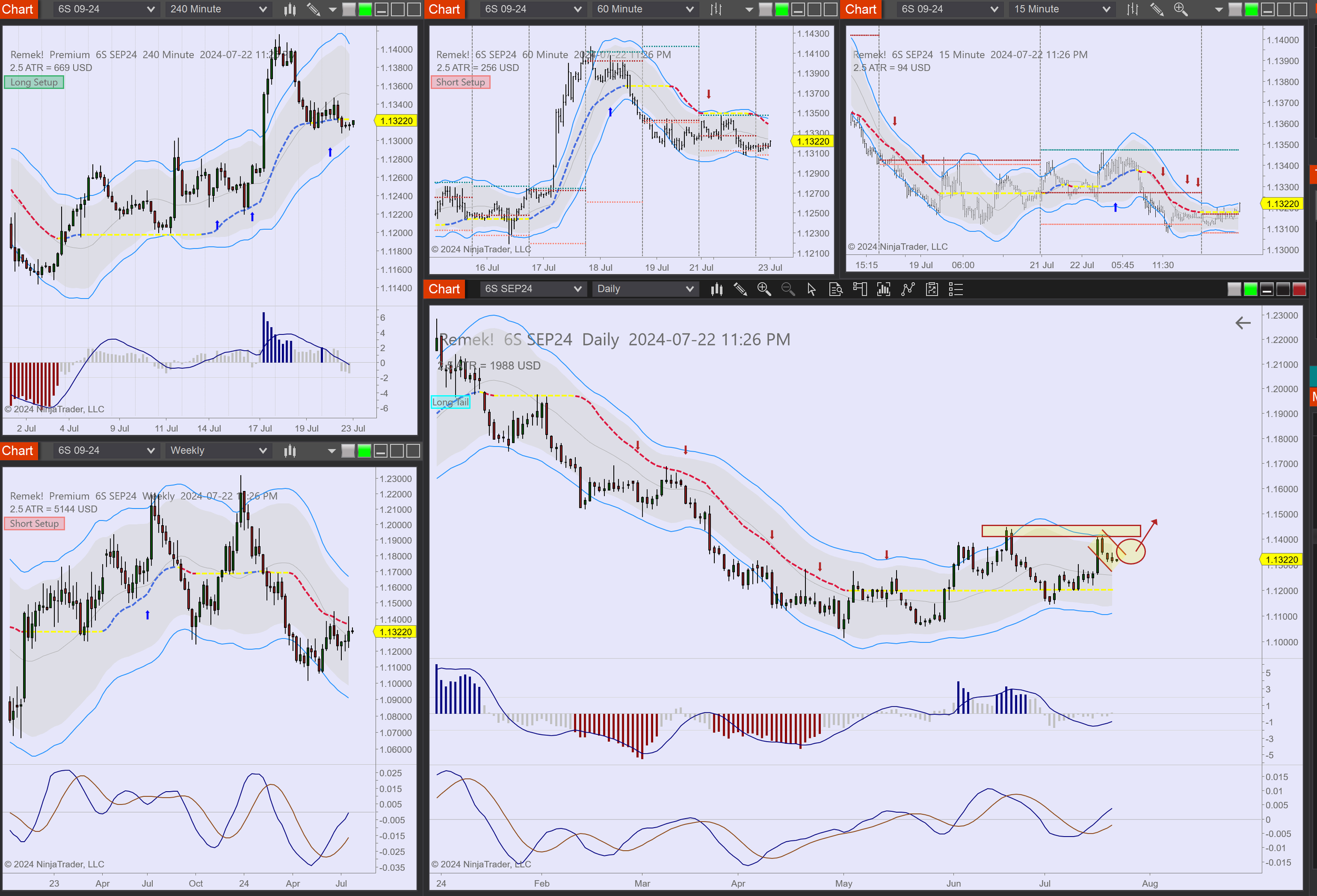Expand the Weekly interval selector
The height and width of the screenshot is (896, 1317).
coord(218,450)
